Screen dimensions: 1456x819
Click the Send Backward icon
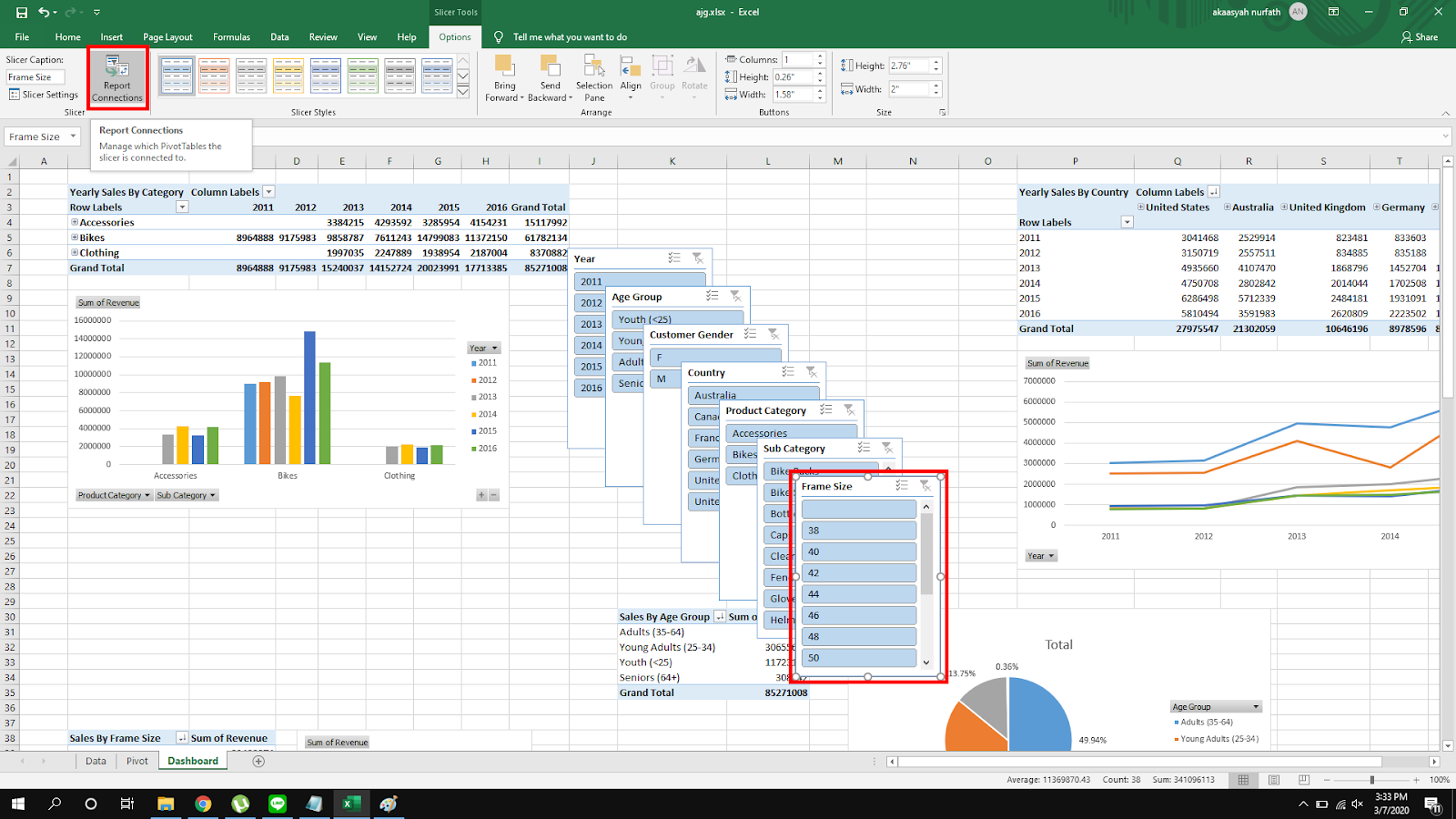point(550,77)
